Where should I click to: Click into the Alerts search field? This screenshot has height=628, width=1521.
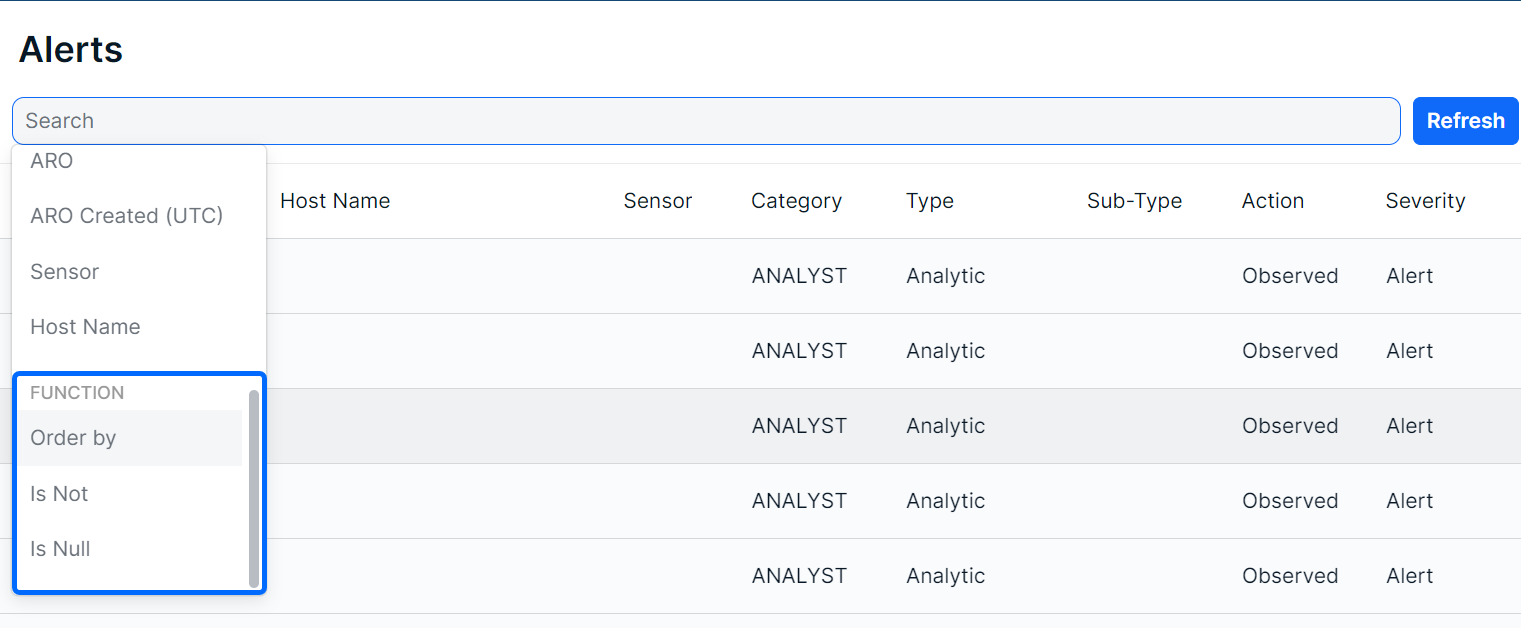pyautogui.click(x=705, y=121)
